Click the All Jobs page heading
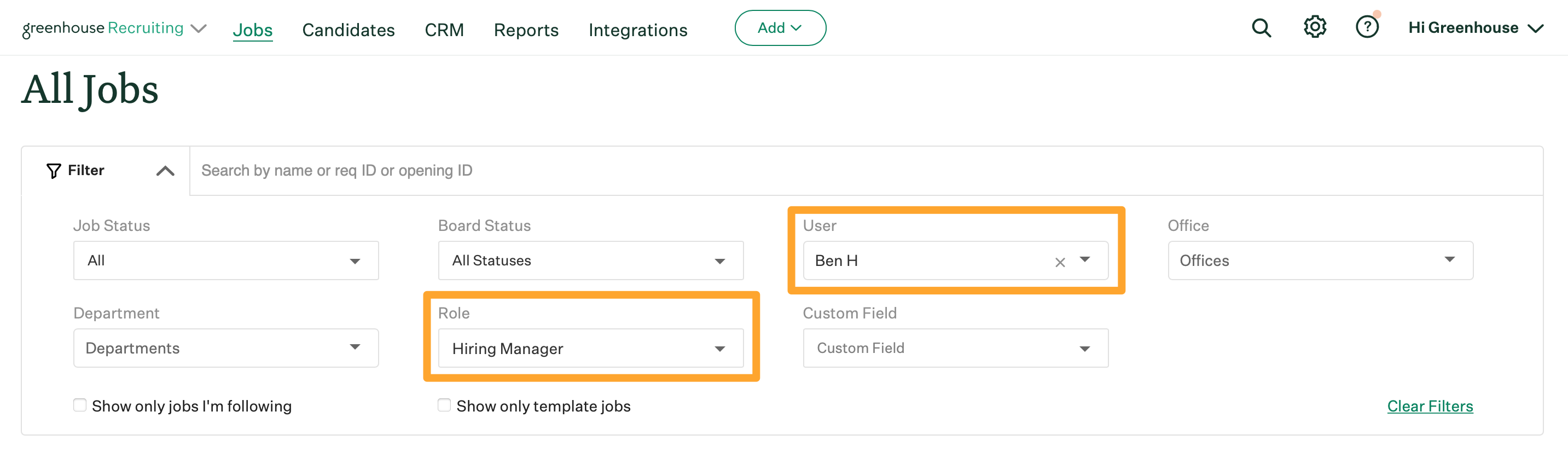1568x452 pixels. coord(90,90)
